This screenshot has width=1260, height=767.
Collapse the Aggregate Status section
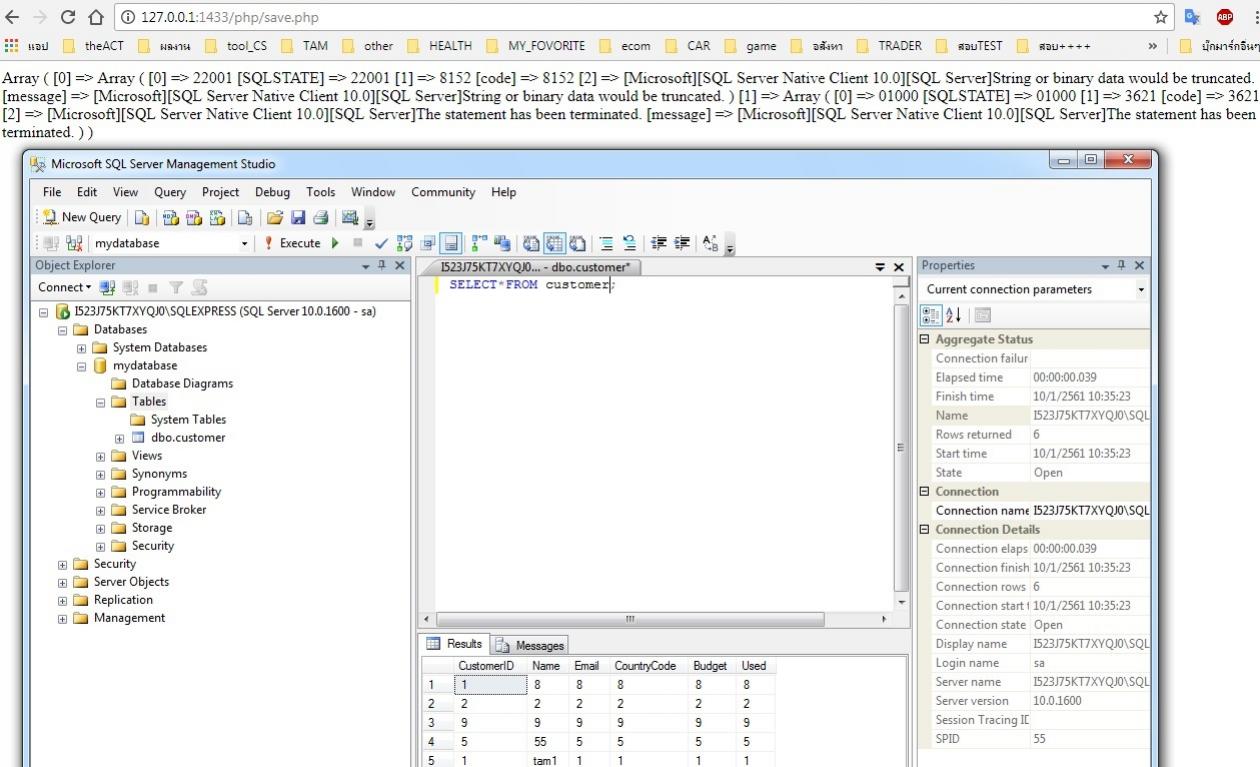[925, 340]
